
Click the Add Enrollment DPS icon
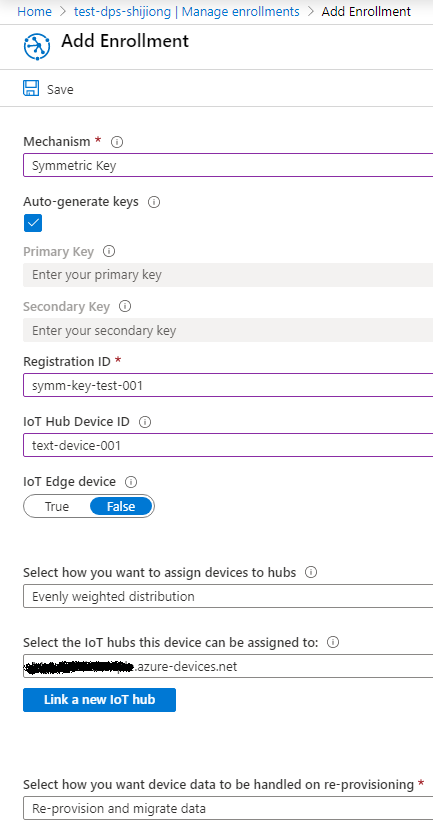pos(37,47)
